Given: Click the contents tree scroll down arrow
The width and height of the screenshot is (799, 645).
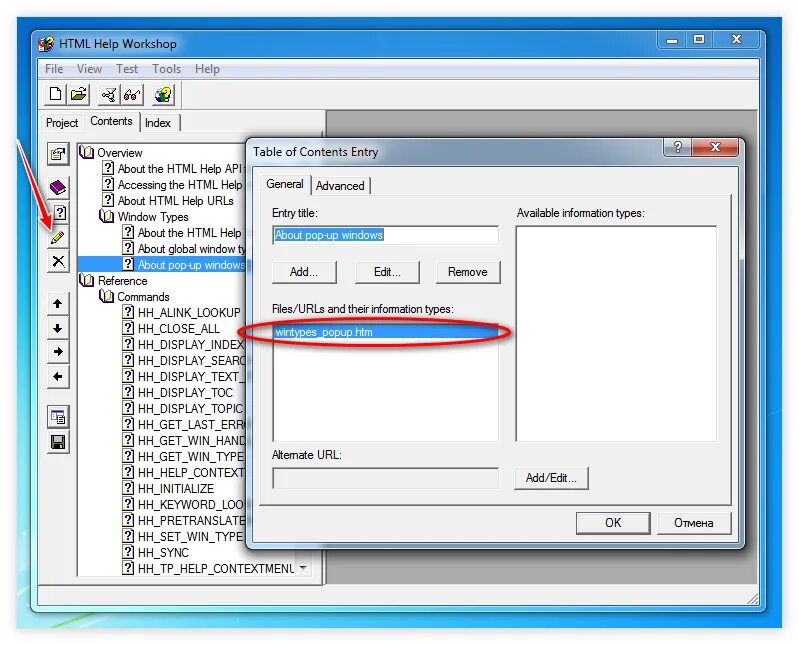Looking at the screenshot, I should [x=304, y=568].
